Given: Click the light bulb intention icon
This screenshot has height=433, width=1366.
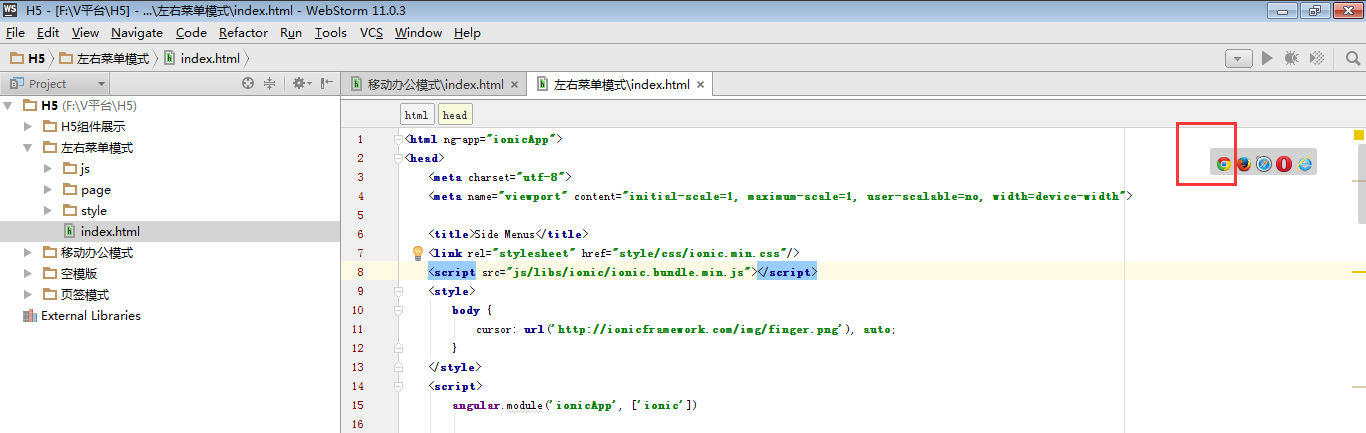Looking at the screenshot, I should [419, 253].
